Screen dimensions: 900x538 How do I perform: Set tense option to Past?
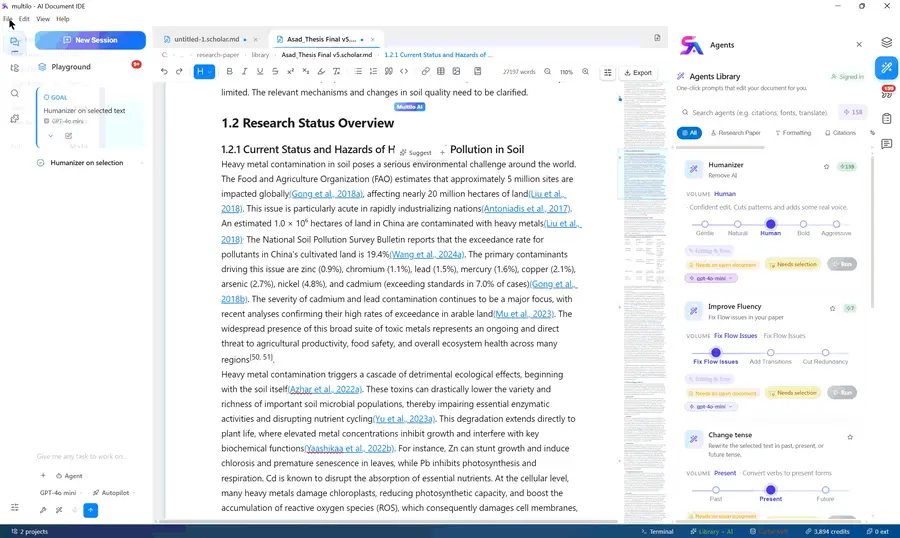716,490
